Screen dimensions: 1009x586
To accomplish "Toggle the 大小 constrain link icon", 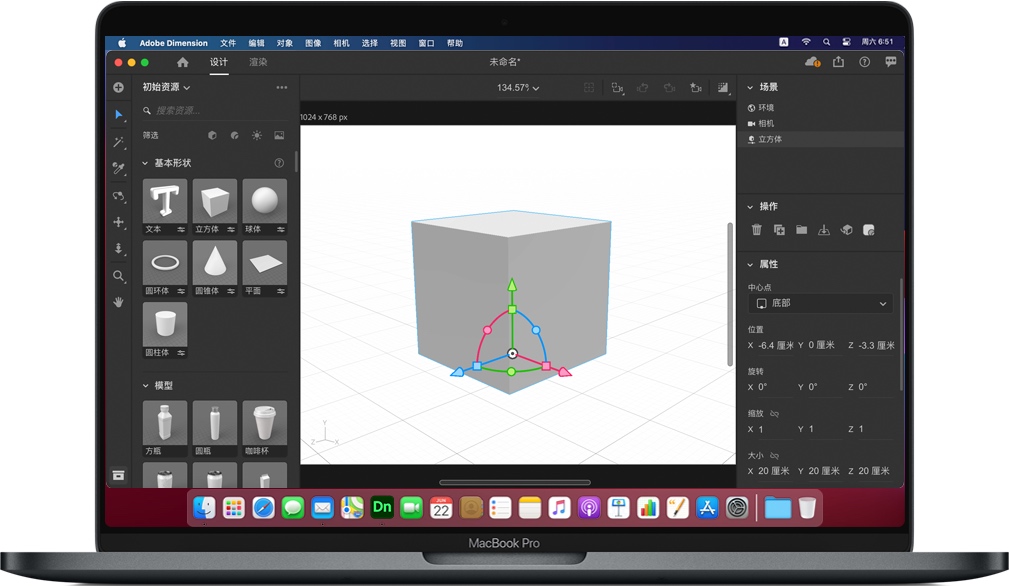I will [774, 455].
